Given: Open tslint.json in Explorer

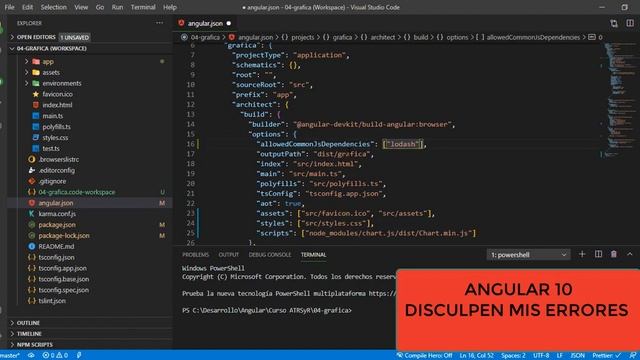Looking at the screenshot, I should (52, 301).
